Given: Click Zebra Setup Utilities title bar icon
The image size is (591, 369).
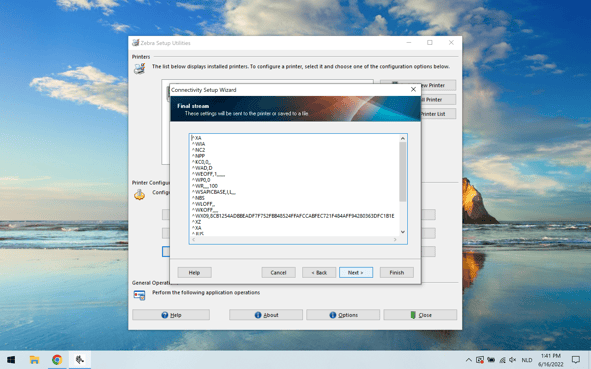Looking at the screenshot, I should [135, 43].
